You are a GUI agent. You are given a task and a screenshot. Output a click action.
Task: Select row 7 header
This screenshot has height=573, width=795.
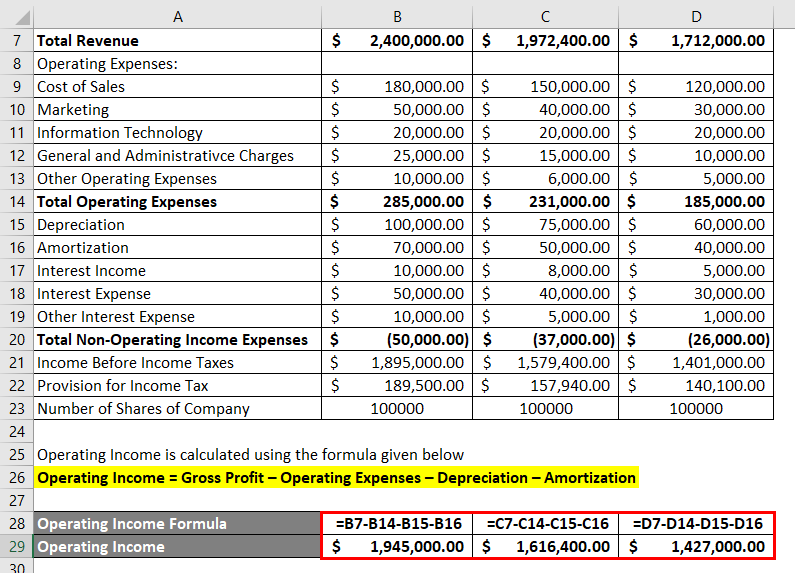coord(17,41)
